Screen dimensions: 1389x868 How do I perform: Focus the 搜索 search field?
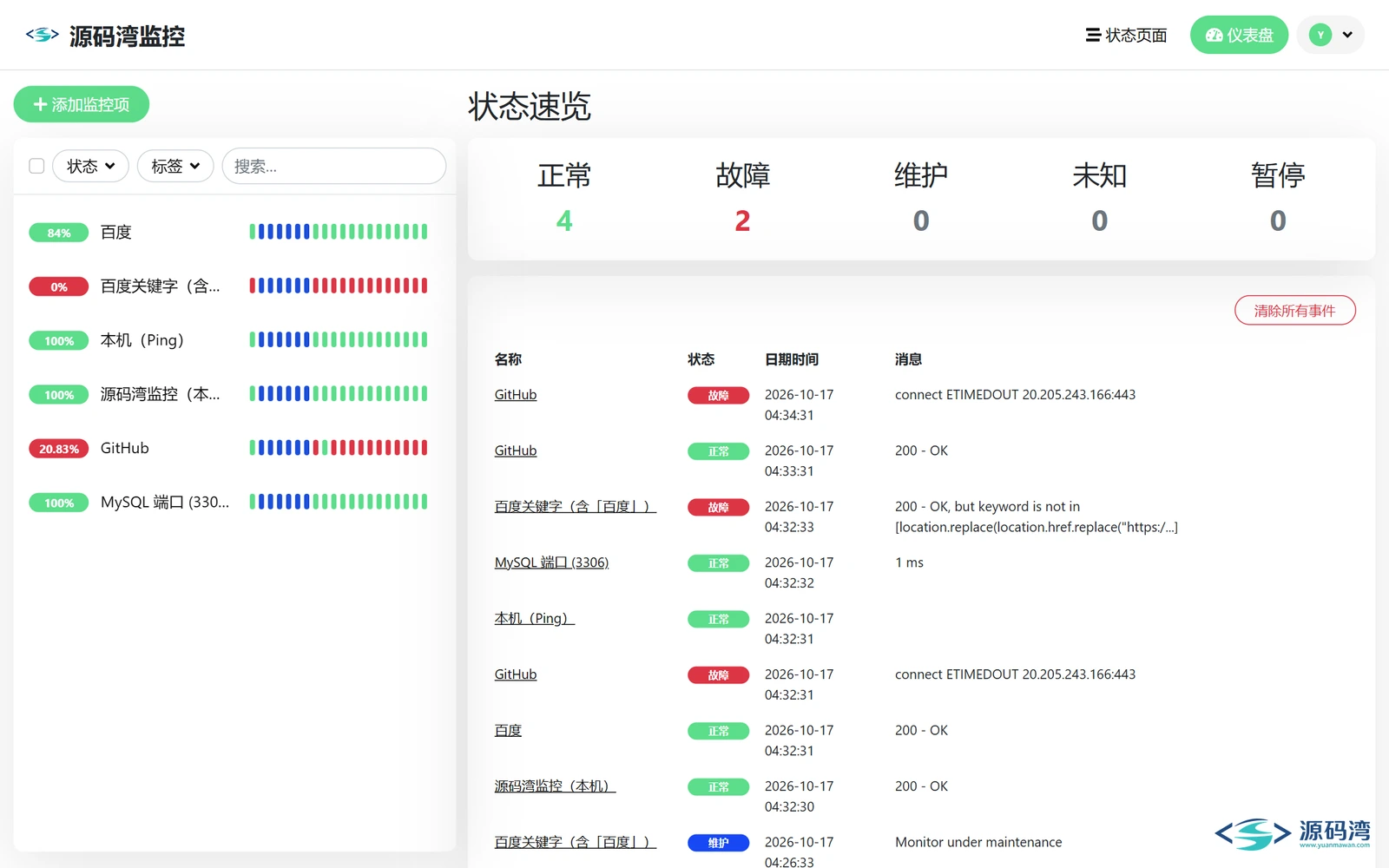click(334, 166)
